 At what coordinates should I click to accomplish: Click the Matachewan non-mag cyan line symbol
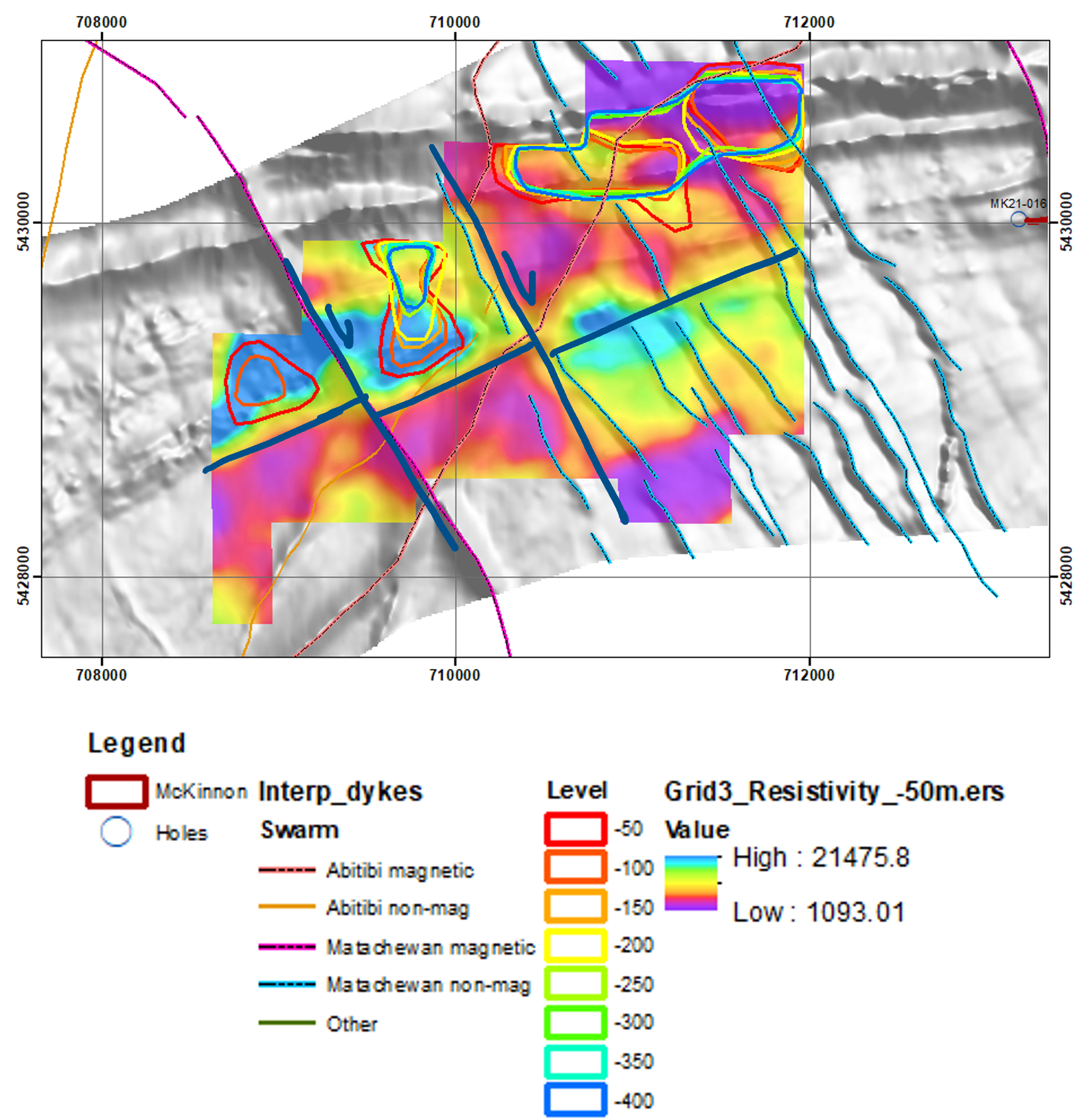(x=286, y=984)
